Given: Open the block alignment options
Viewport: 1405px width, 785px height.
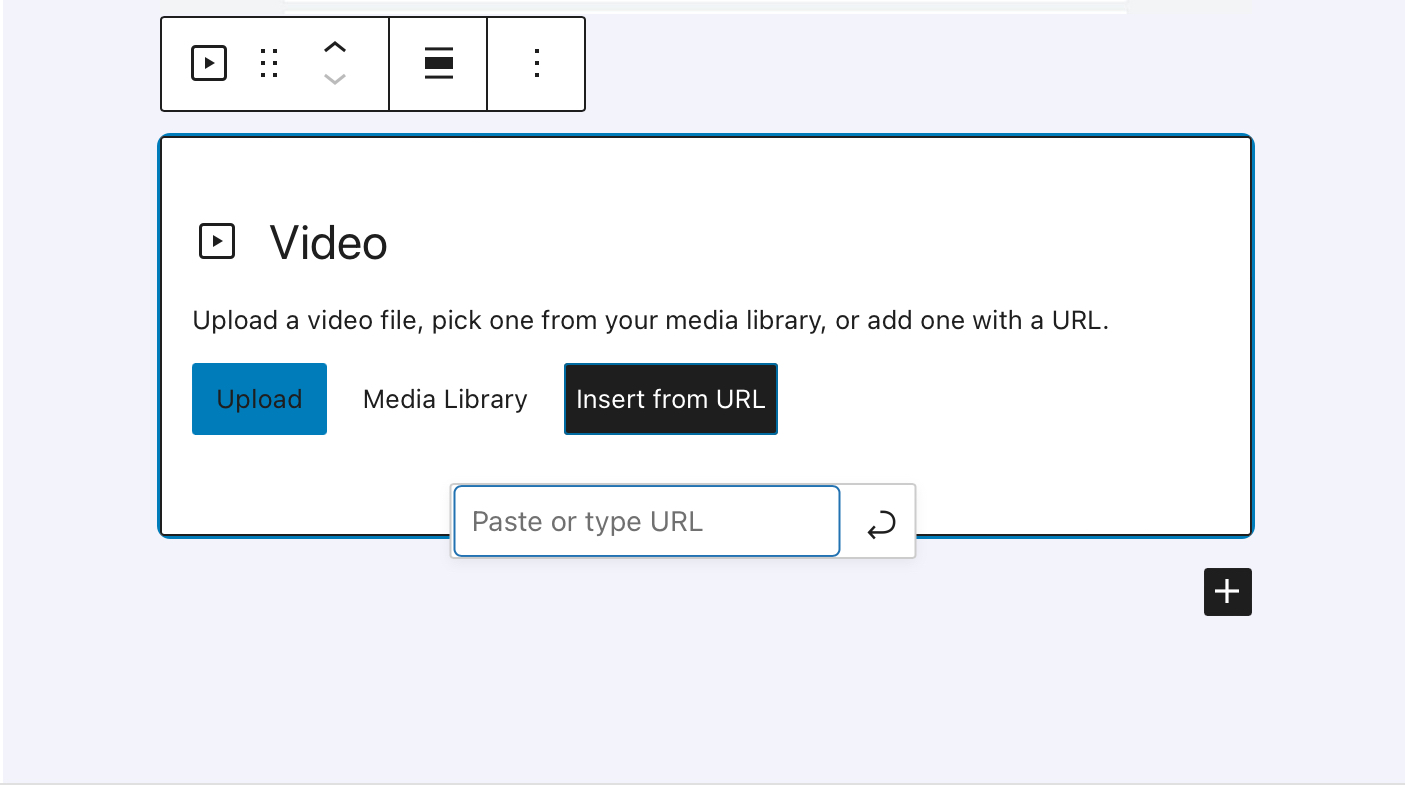Looking at the screenshot, I should 438,63.
